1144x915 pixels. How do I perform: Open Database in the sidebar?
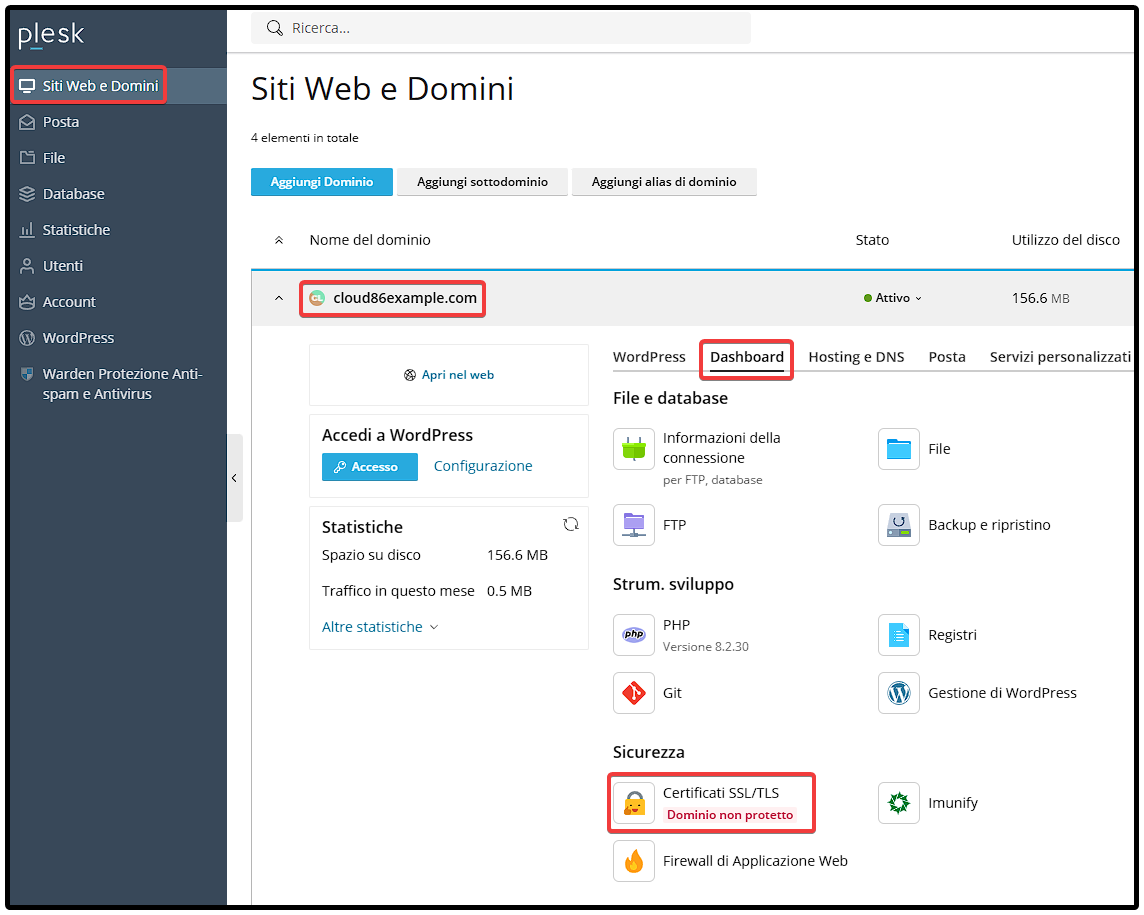[x=117, y=194]
